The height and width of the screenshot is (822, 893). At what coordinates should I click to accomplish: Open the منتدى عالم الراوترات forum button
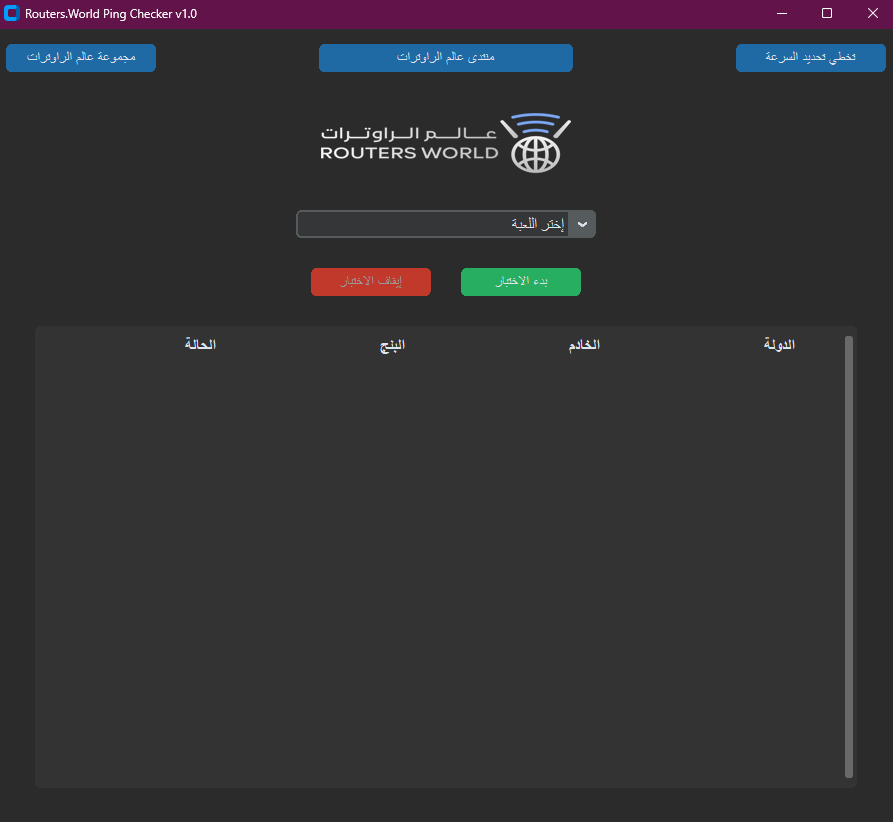tap(445, 58)
